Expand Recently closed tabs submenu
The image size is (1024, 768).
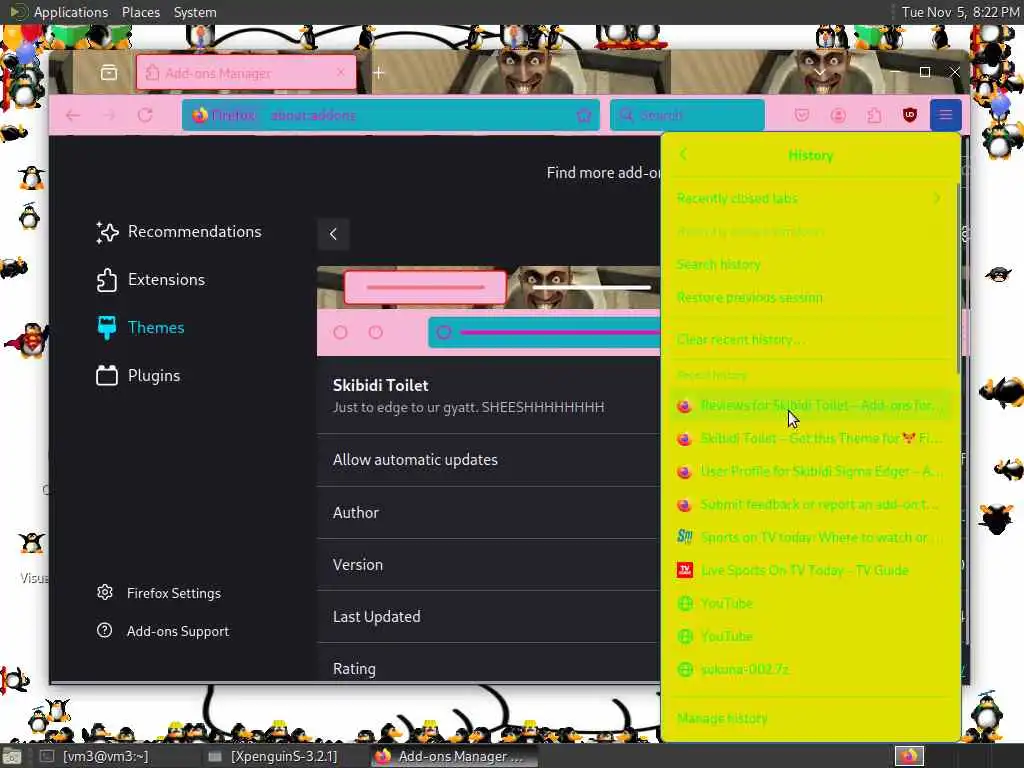pyautogui.click(x=810, y=198)
